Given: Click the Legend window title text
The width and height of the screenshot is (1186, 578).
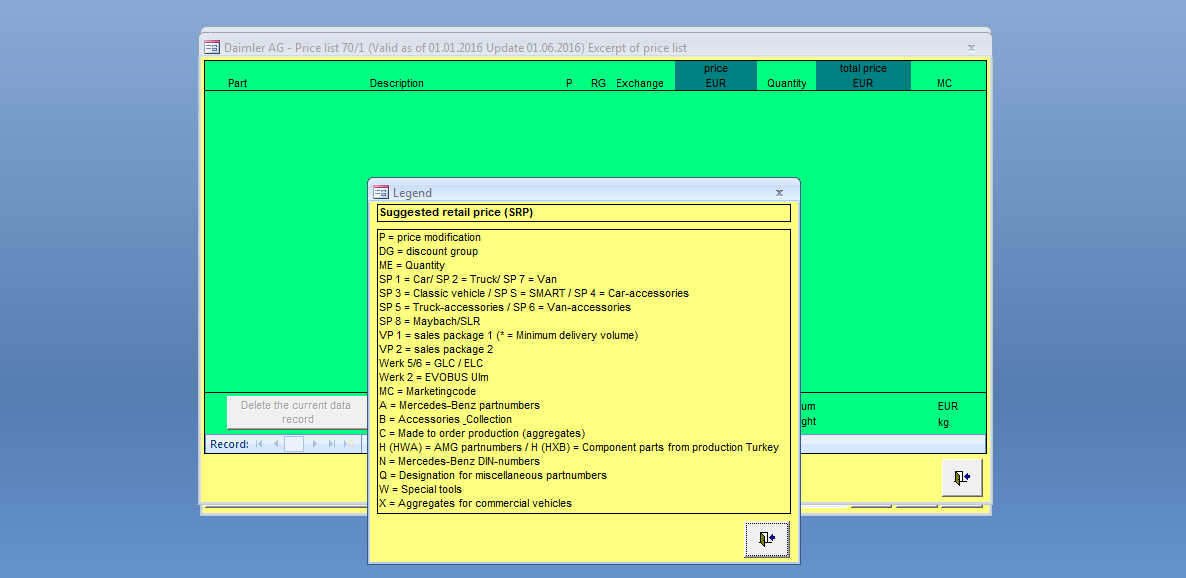Looking at the screenshot, I should (412, 193).
